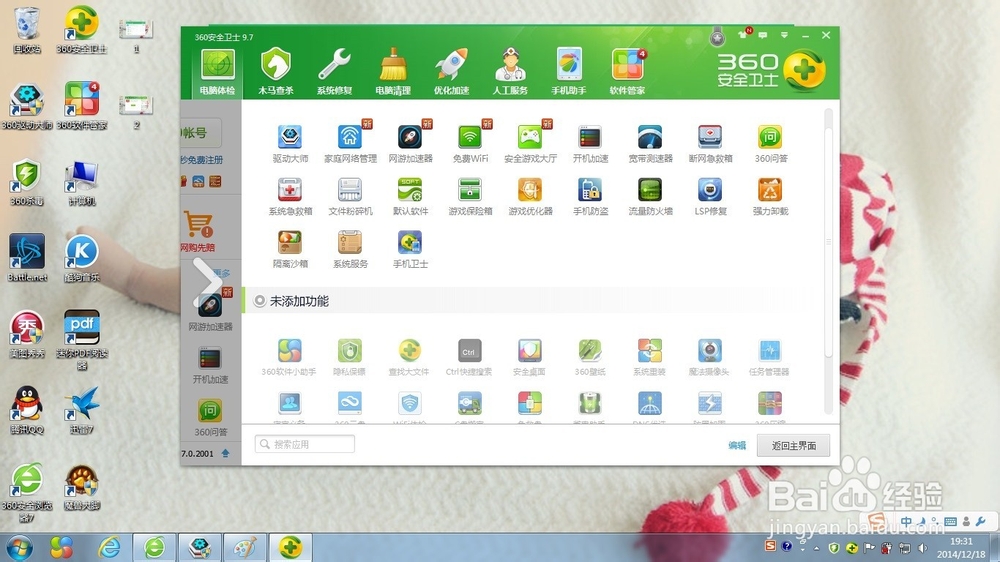Click the 免费注册 link in sidebar
1000x562 pixels.
click(203, 160)
